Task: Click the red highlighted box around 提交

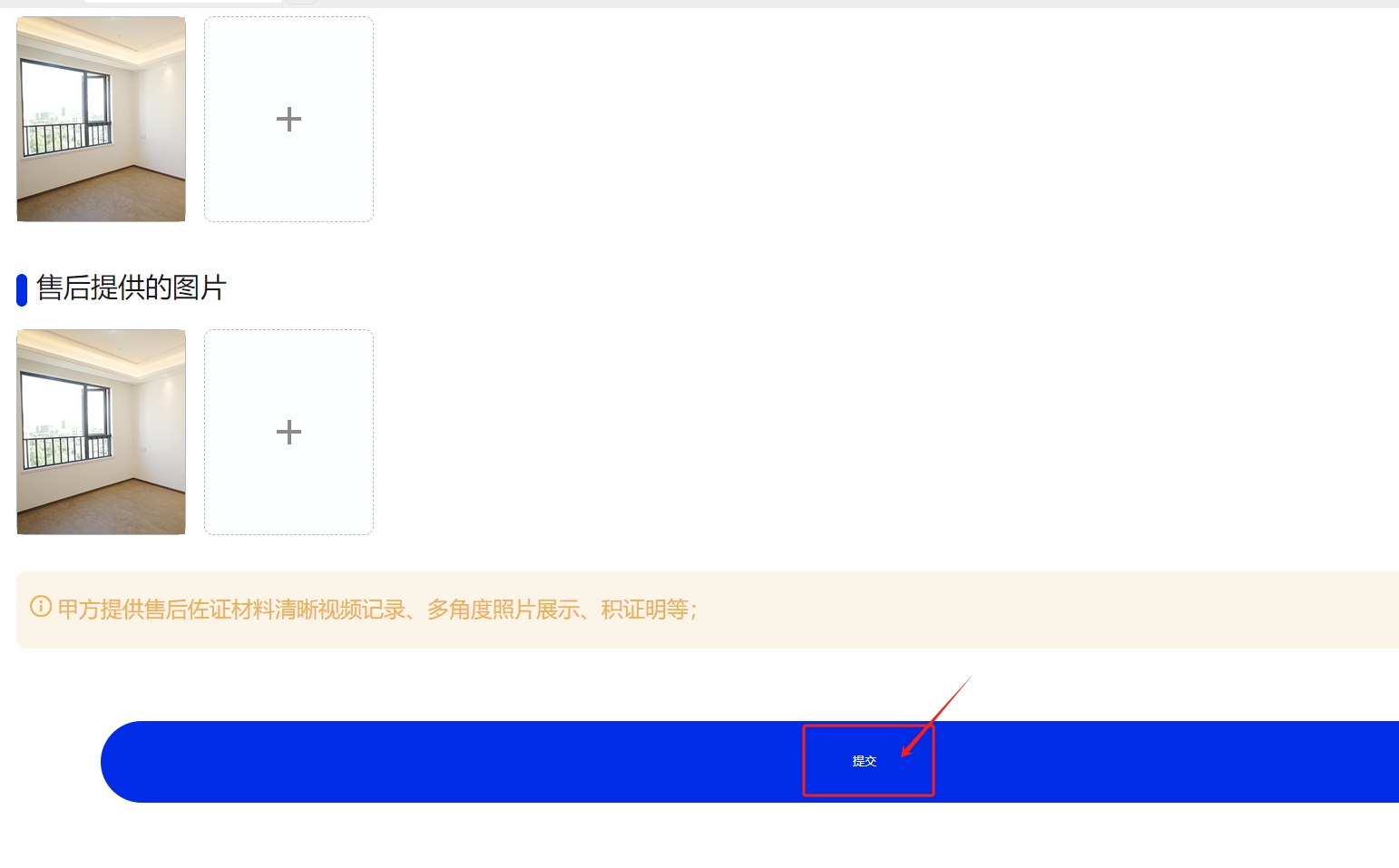Action: click(868, 760)
